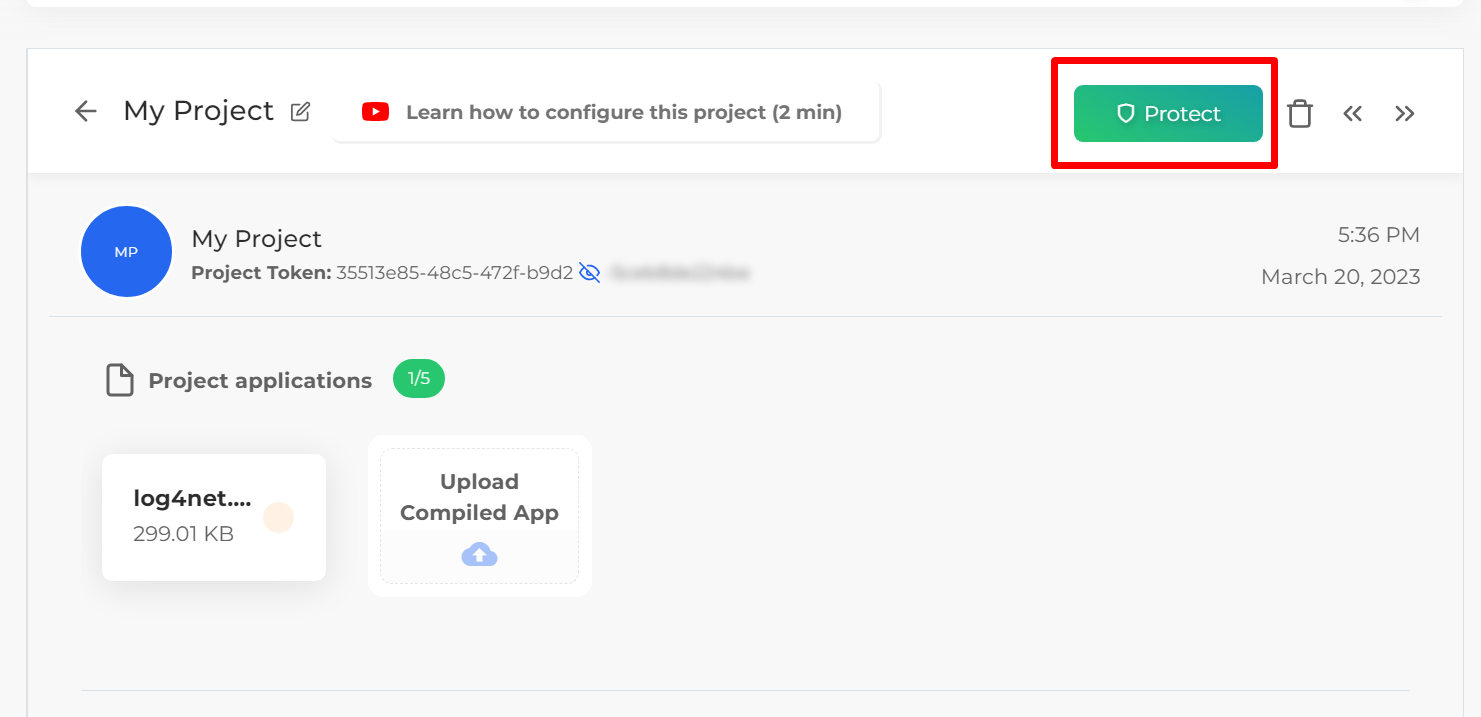Screen dimensions: 1481x717
Task: Select the log4net application card
Action: 213,517
